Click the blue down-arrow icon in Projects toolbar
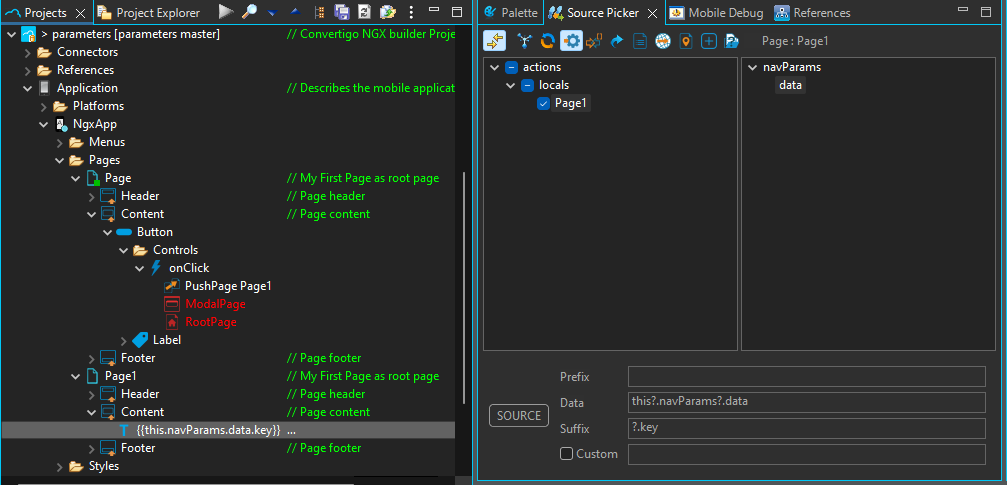This screenshot has height=485, width=1007. click(272, 12)
